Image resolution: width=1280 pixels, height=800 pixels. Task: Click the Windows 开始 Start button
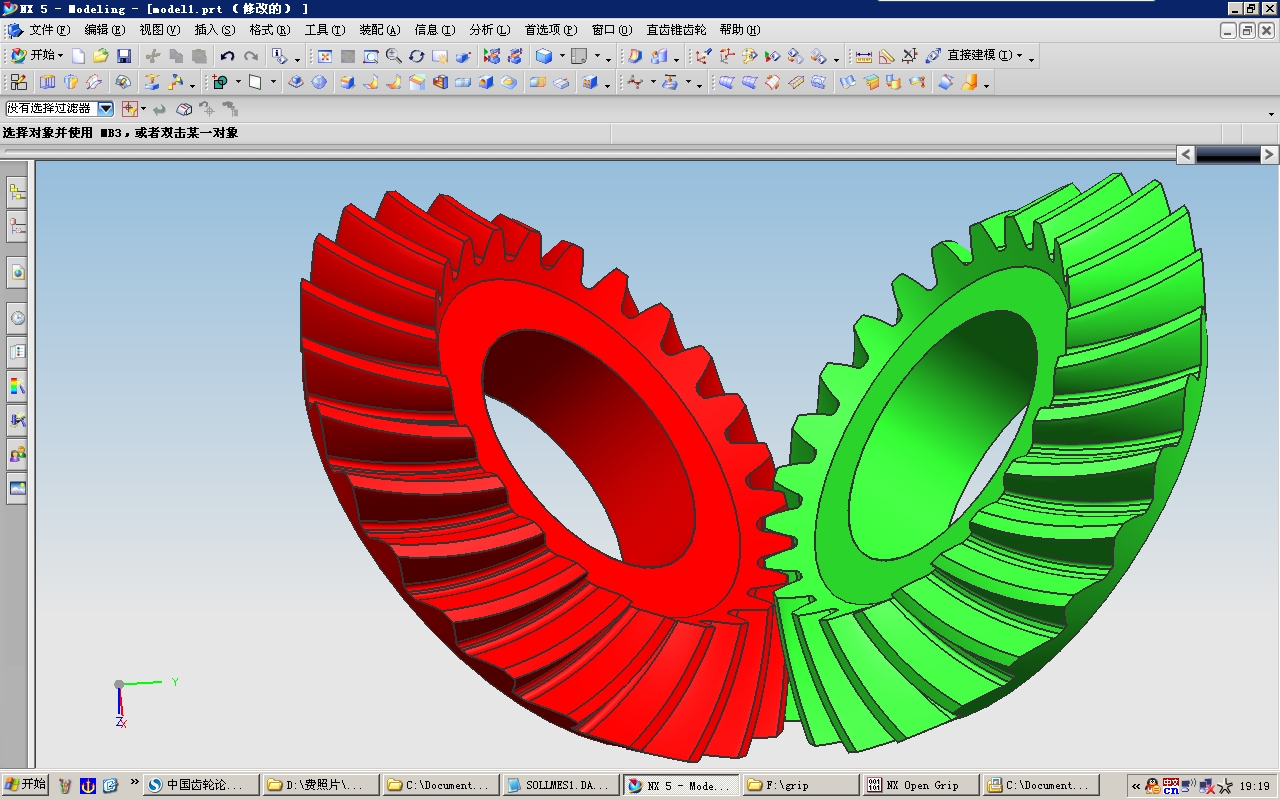coord(25,784)
